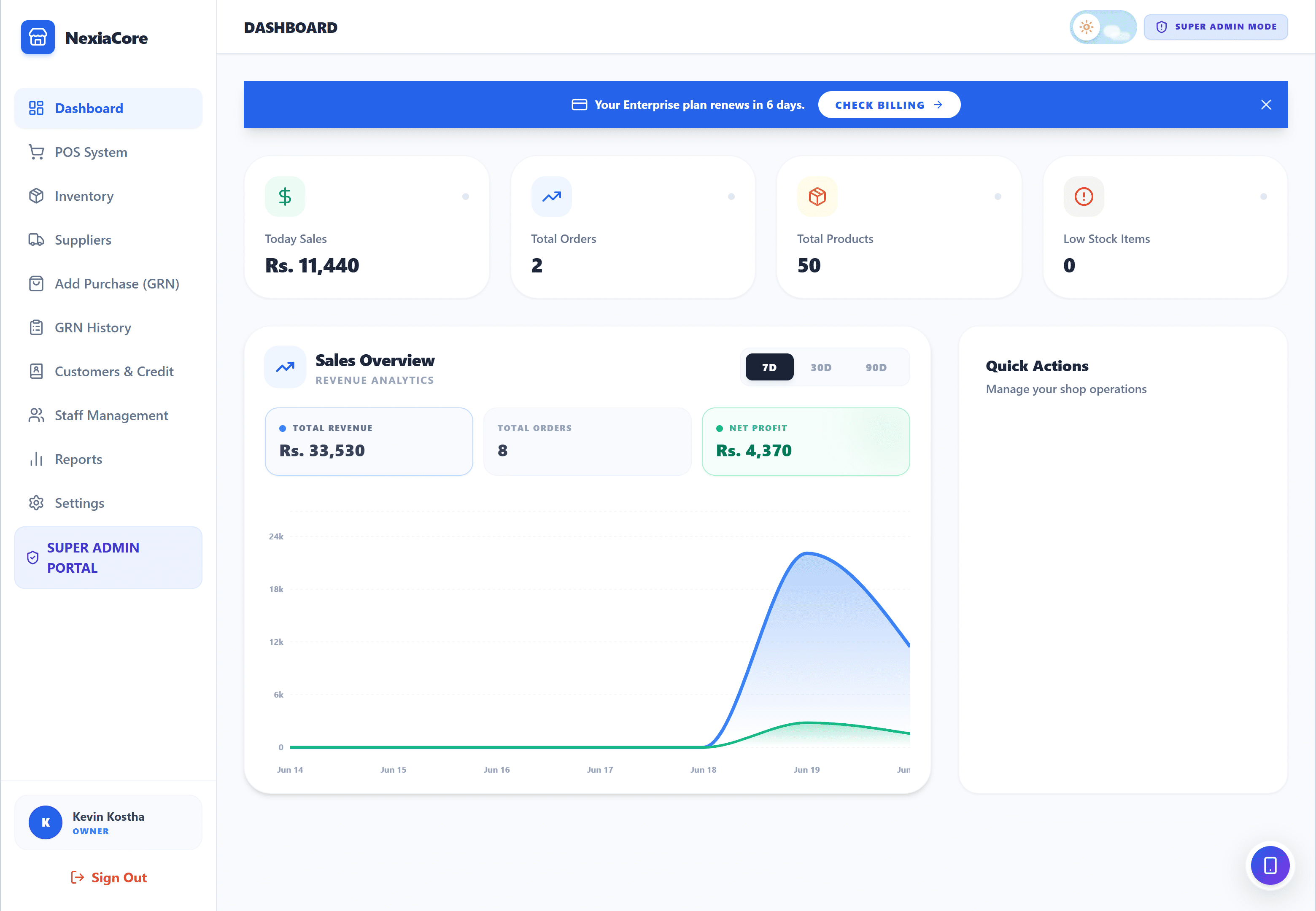Click the Settings gear icon

click(36, 503)
